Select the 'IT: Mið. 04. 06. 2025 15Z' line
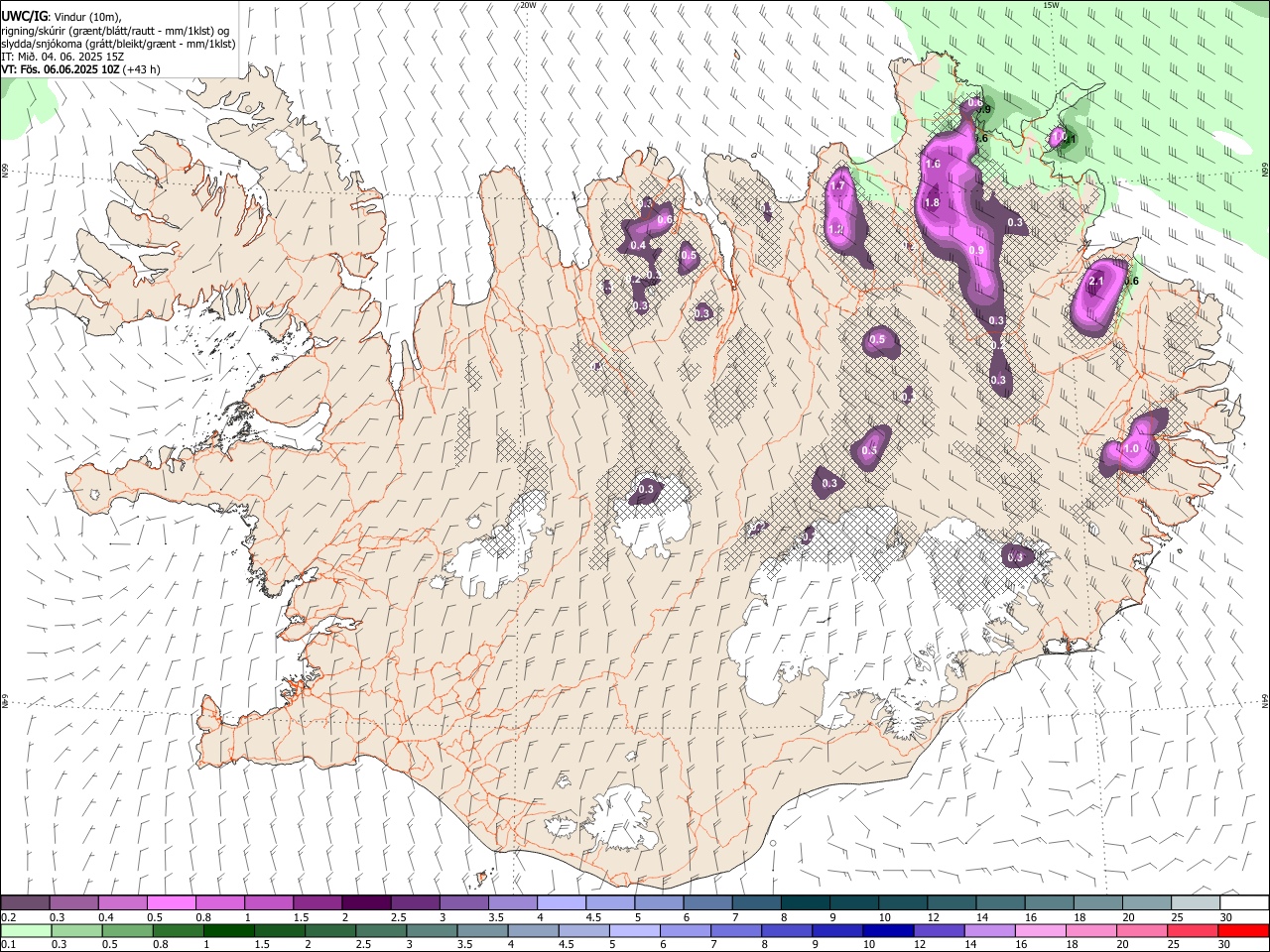Image resolution: width=1270 pixels, height=952 pixels. (x=63, y=57)
